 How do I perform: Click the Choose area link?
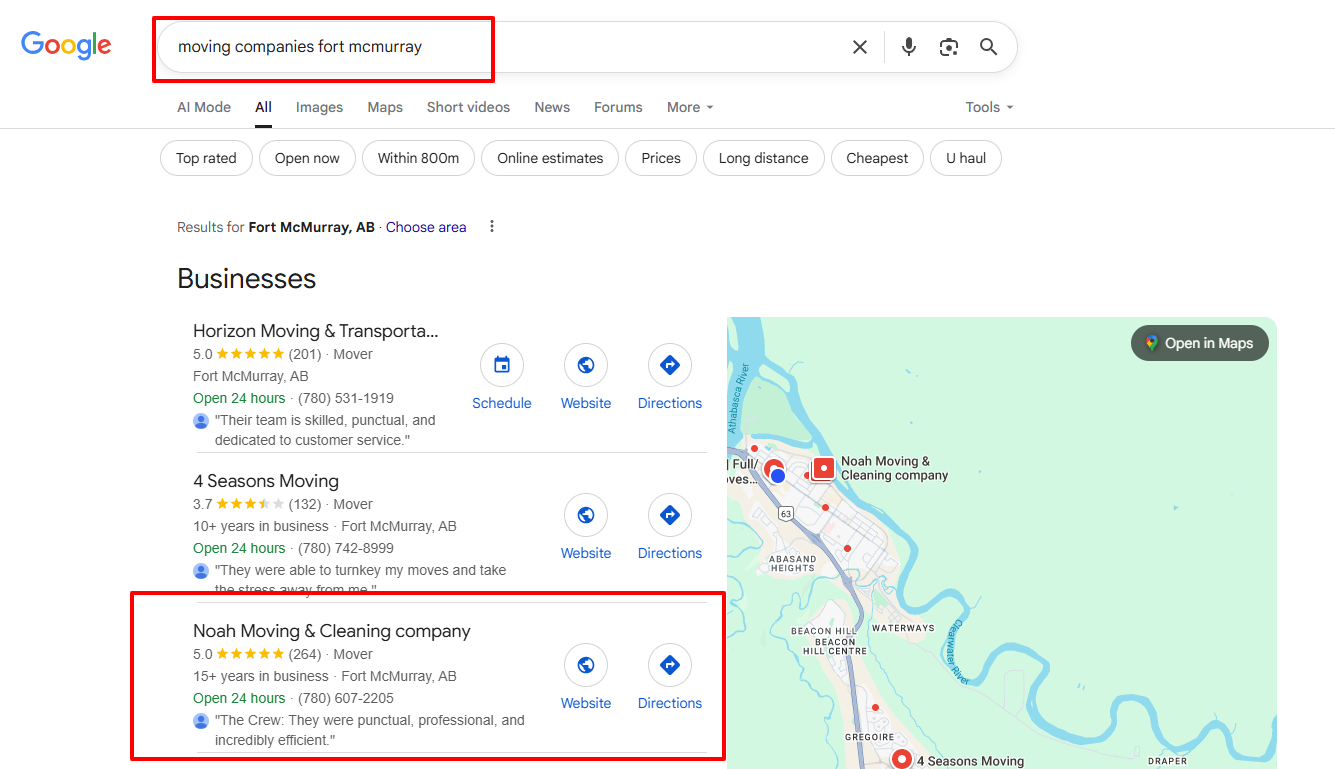pos(426,227)
